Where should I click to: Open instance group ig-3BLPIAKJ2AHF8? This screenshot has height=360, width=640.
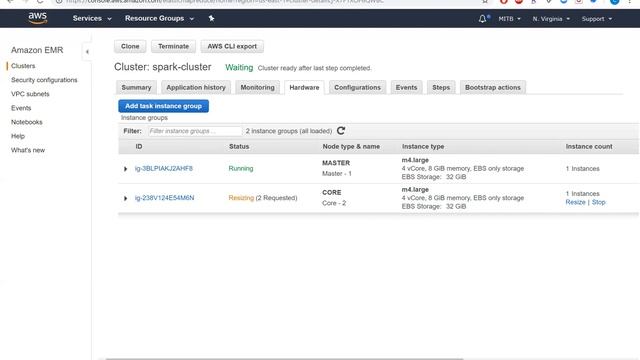pyautogui.click(x=164, y=169)
